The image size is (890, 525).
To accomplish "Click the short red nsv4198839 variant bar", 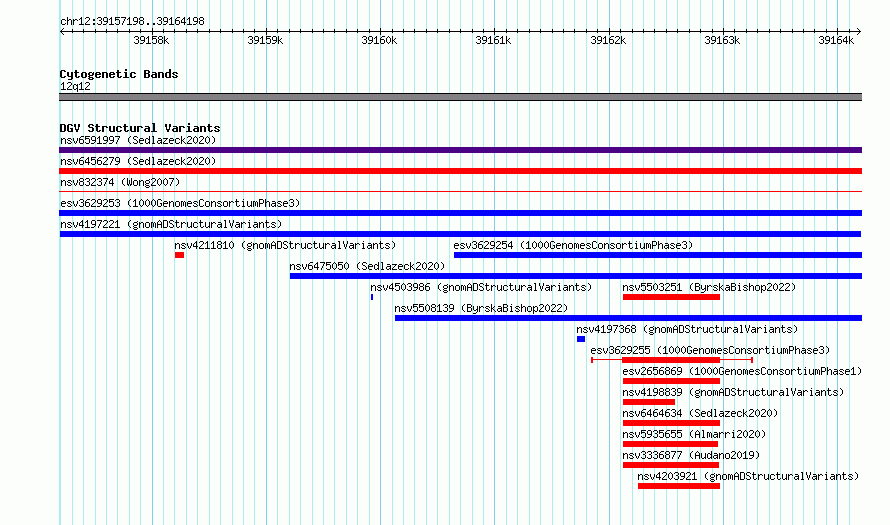I will 649,402.
